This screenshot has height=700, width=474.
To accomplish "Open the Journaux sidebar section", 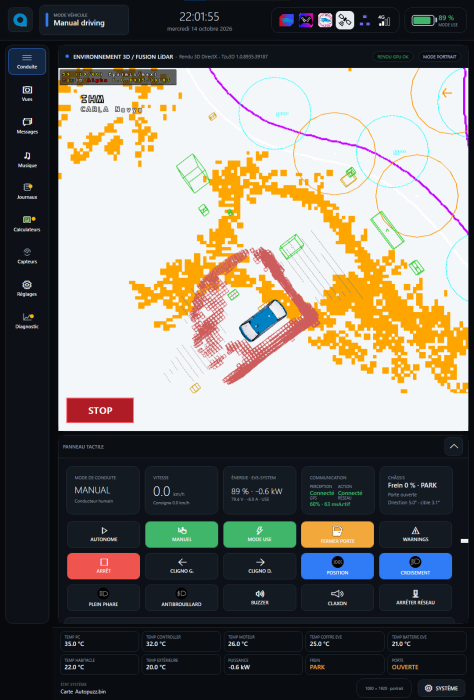I will pyautogui.click(x=27, y=191).
